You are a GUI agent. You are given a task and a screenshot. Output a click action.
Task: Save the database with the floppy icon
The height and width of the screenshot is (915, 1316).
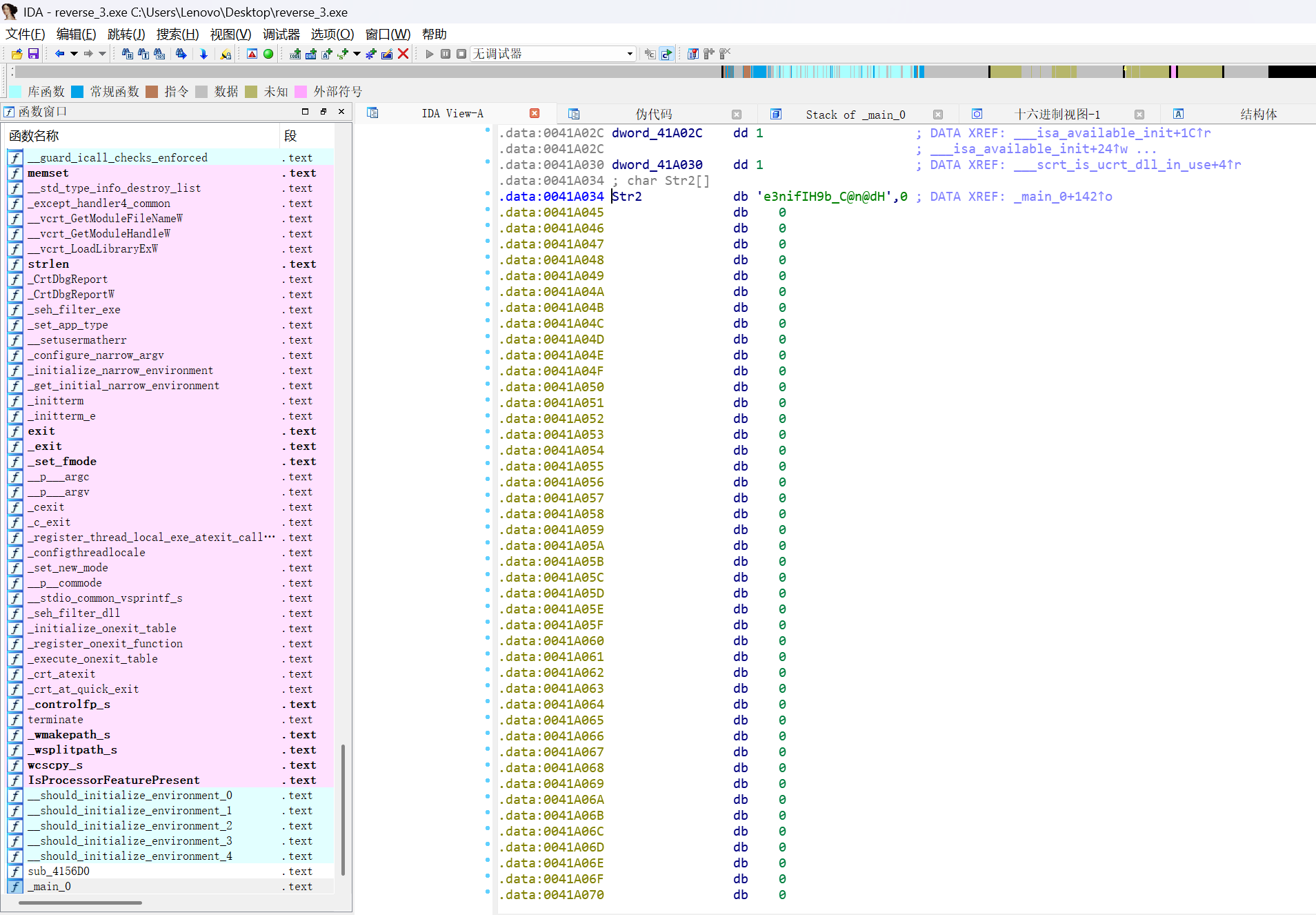click(33, 54)
